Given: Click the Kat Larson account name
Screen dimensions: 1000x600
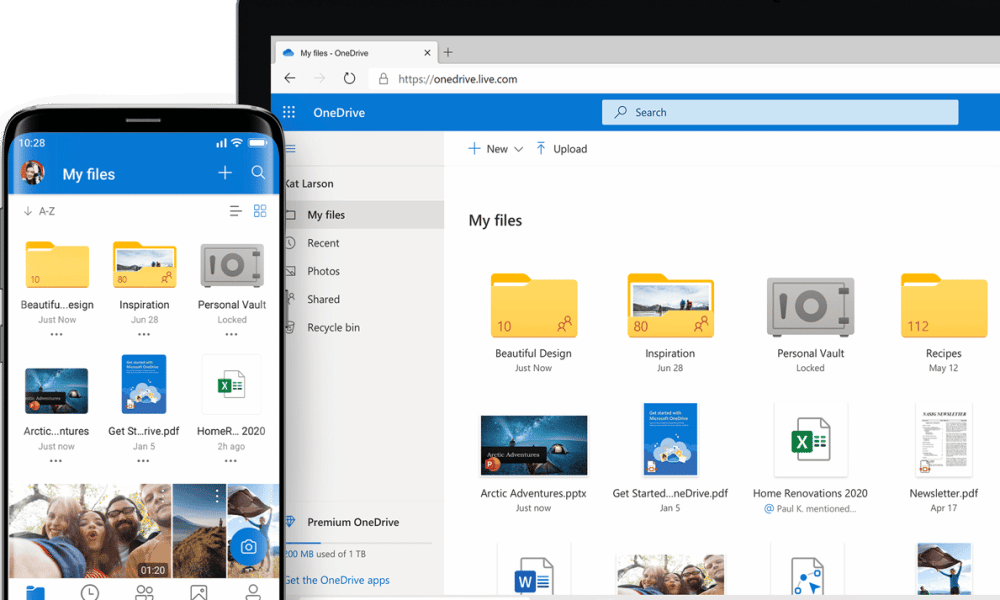Looking at the screenshot, I should (309, 184).
